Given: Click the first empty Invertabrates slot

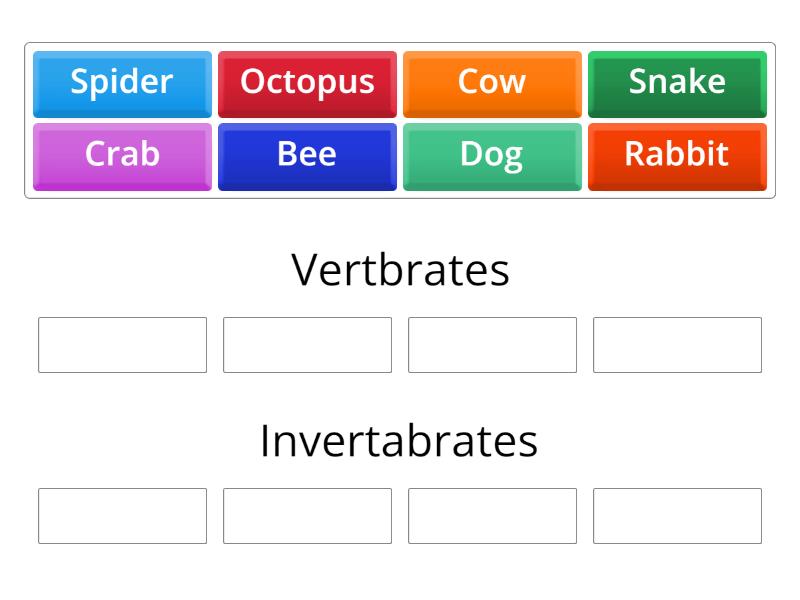Looking at the screenshot, I should click(122, 516).
